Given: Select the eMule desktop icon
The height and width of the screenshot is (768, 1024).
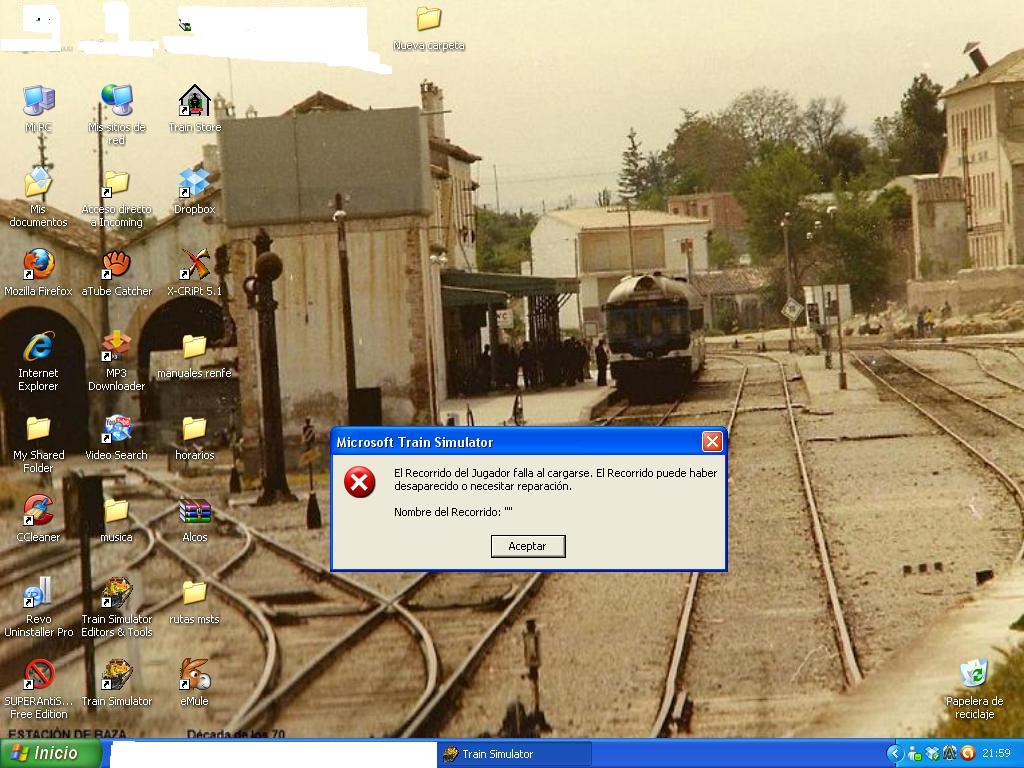Looking at the screenshot, I should click(x=194, y=675).
